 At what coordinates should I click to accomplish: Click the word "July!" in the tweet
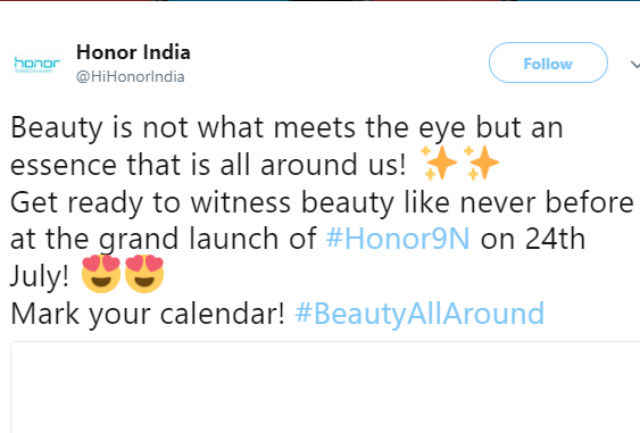pos(40,276)
